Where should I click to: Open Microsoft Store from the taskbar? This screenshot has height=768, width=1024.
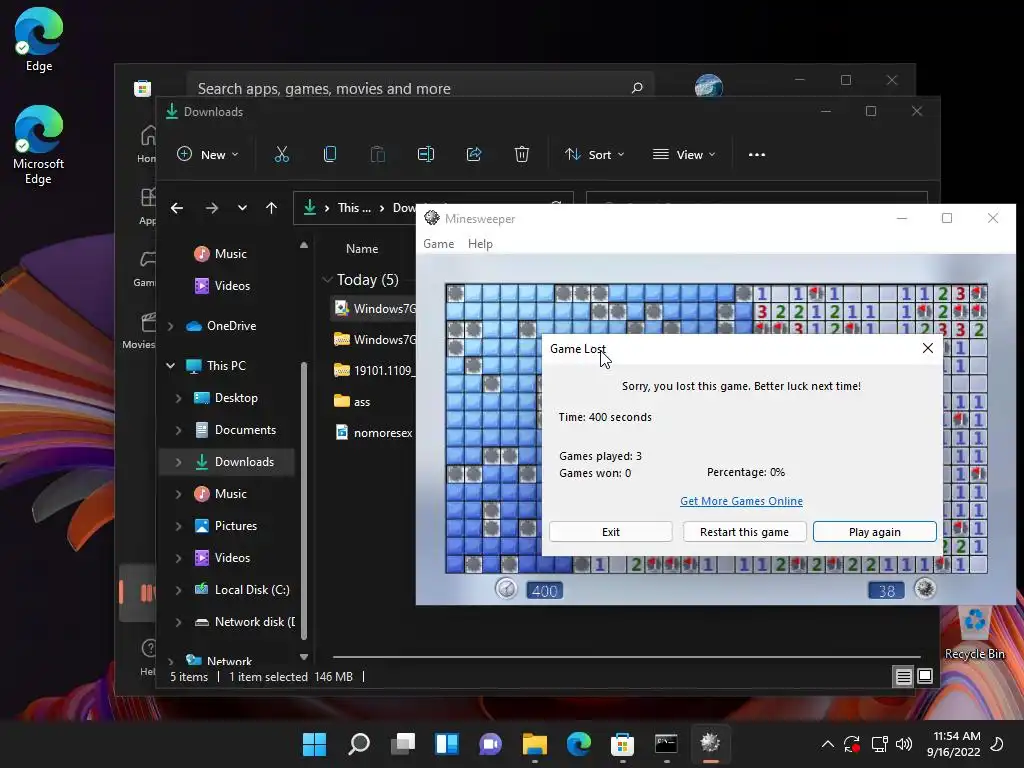click(622, 744)
